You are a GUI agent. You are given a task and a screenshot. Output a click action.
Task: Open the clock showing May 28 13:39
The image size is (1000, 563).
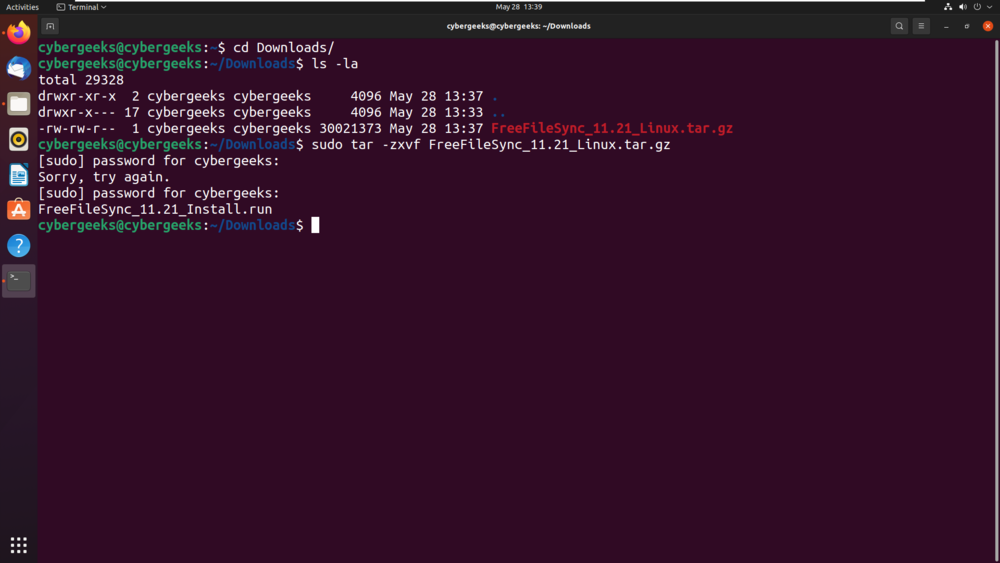518,7
